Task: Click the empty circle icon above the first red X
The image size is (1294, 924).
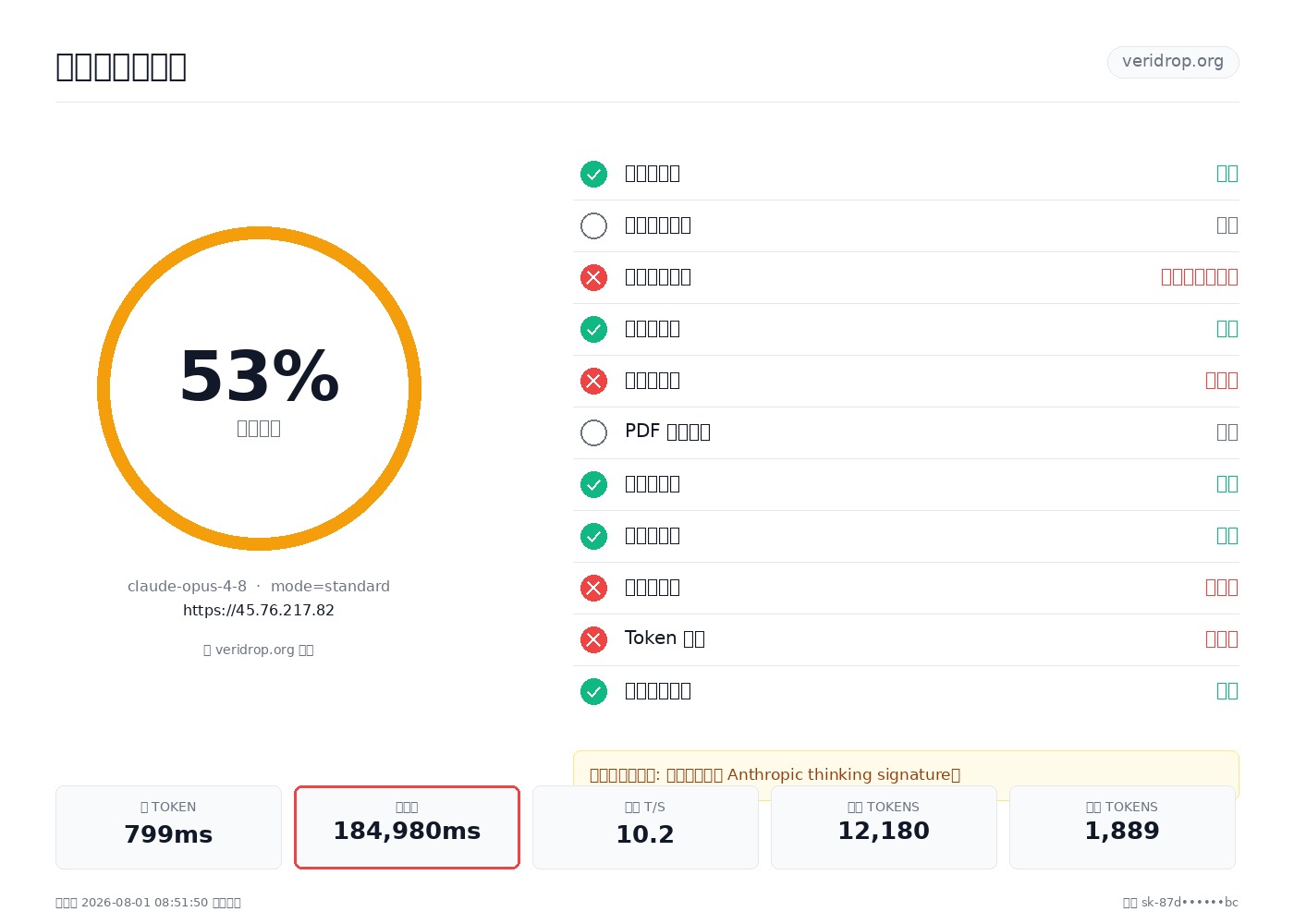Action: coord(593,225)
